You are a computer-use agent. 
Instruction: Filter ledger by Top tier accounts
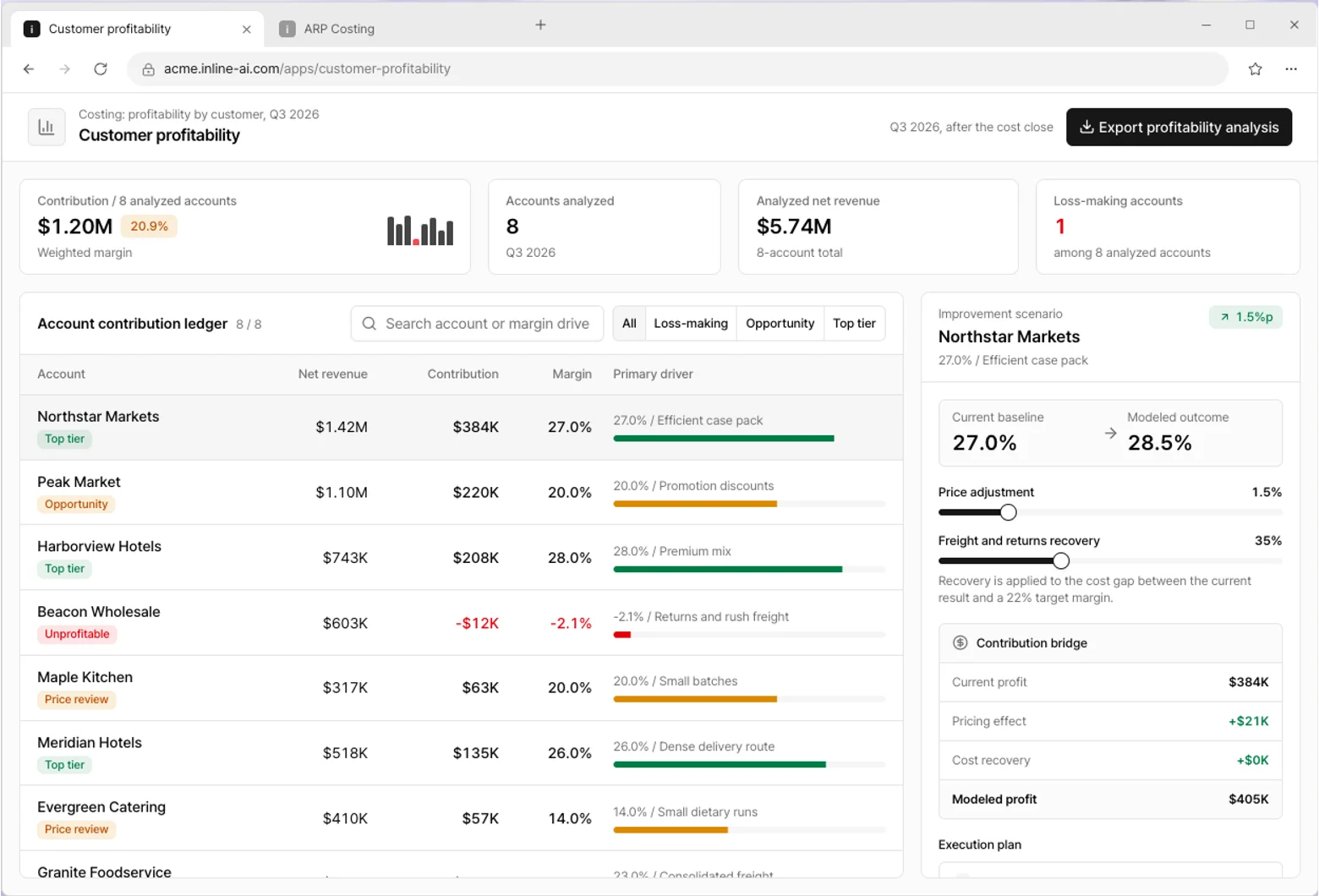pyautogui.click(x=854, y=324)
